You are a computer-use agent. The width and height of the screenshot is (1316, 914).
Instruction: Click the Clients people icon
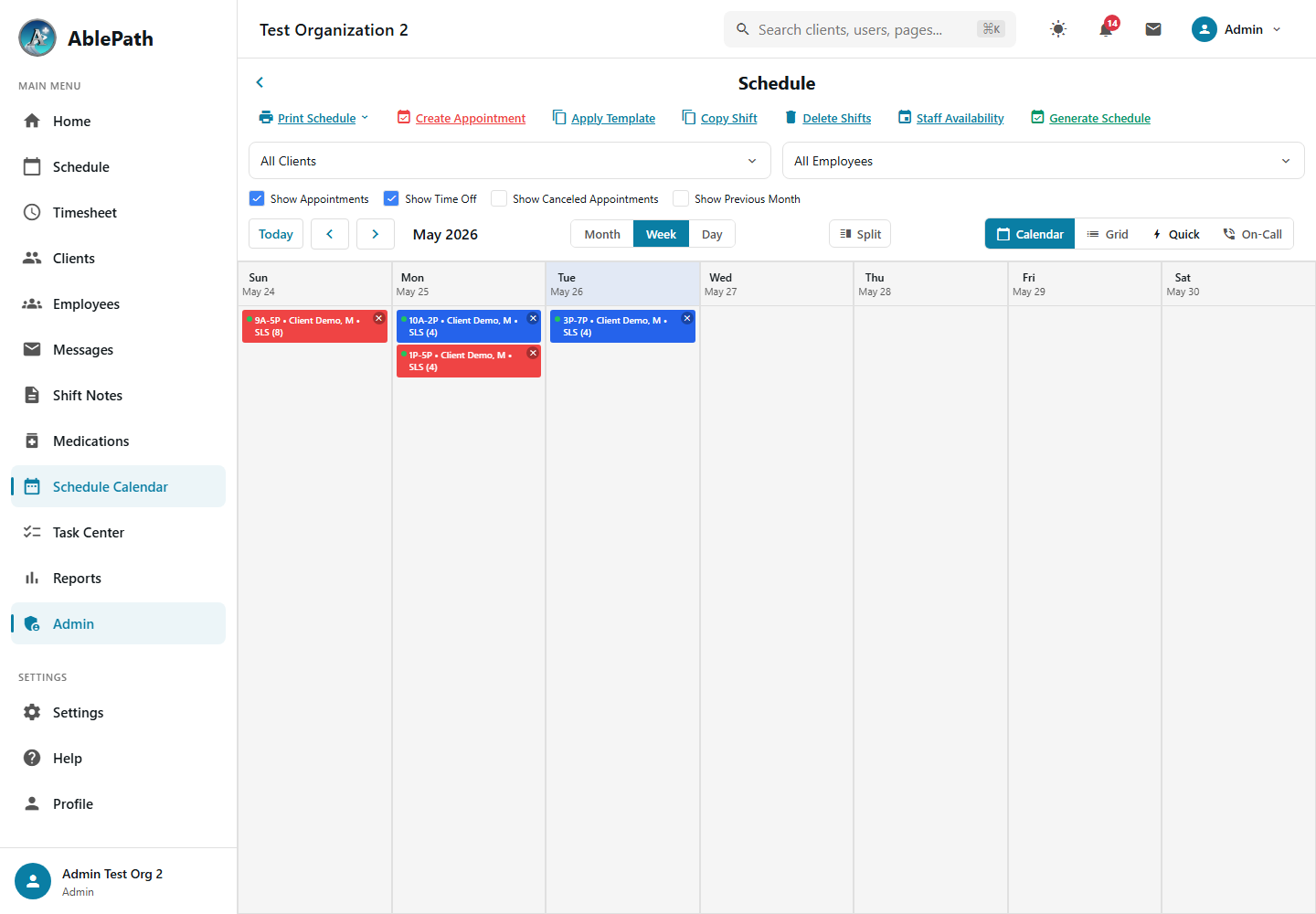pyautogui.click(x=32, y=258)
